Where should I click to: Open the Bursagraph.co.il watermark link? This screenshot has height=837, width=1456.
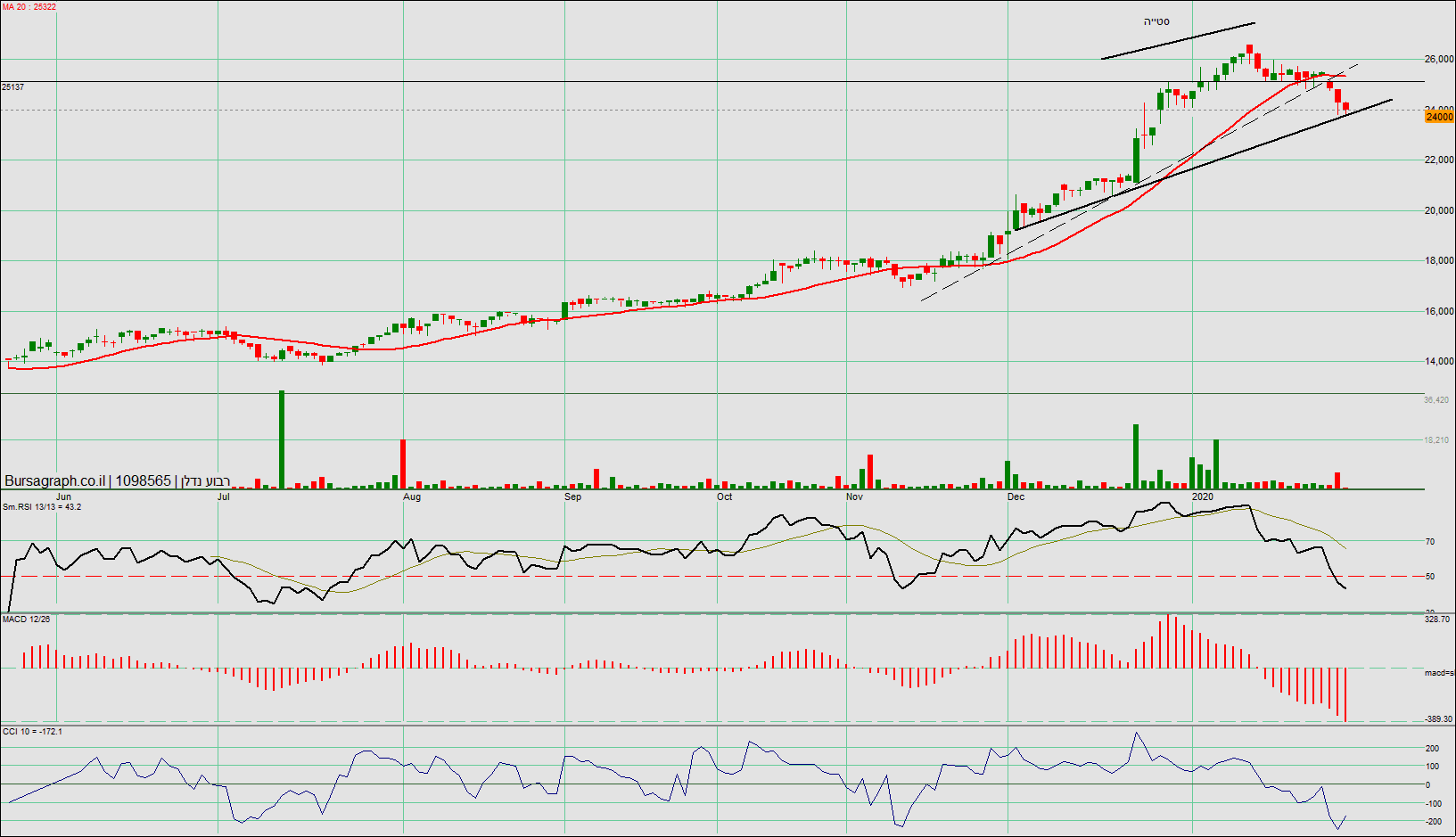coord(54,481)
